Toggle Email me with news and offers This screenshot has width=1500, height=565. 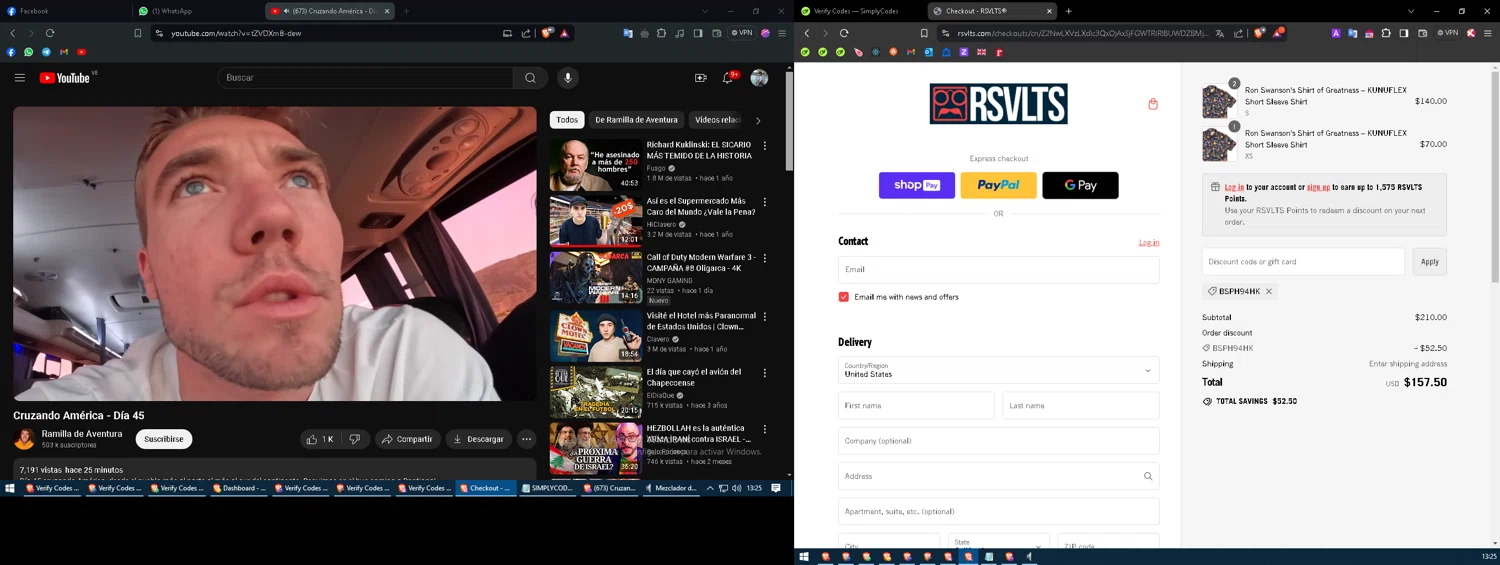click(844, 297)
